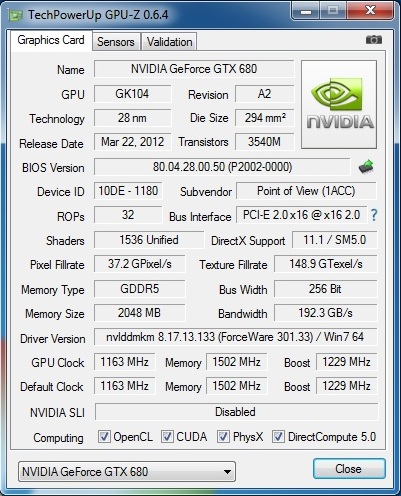401x496 pixels.
Task: Toggle the OpenCL checkbox
Action: pyautogui.click(x=104, y=437)
